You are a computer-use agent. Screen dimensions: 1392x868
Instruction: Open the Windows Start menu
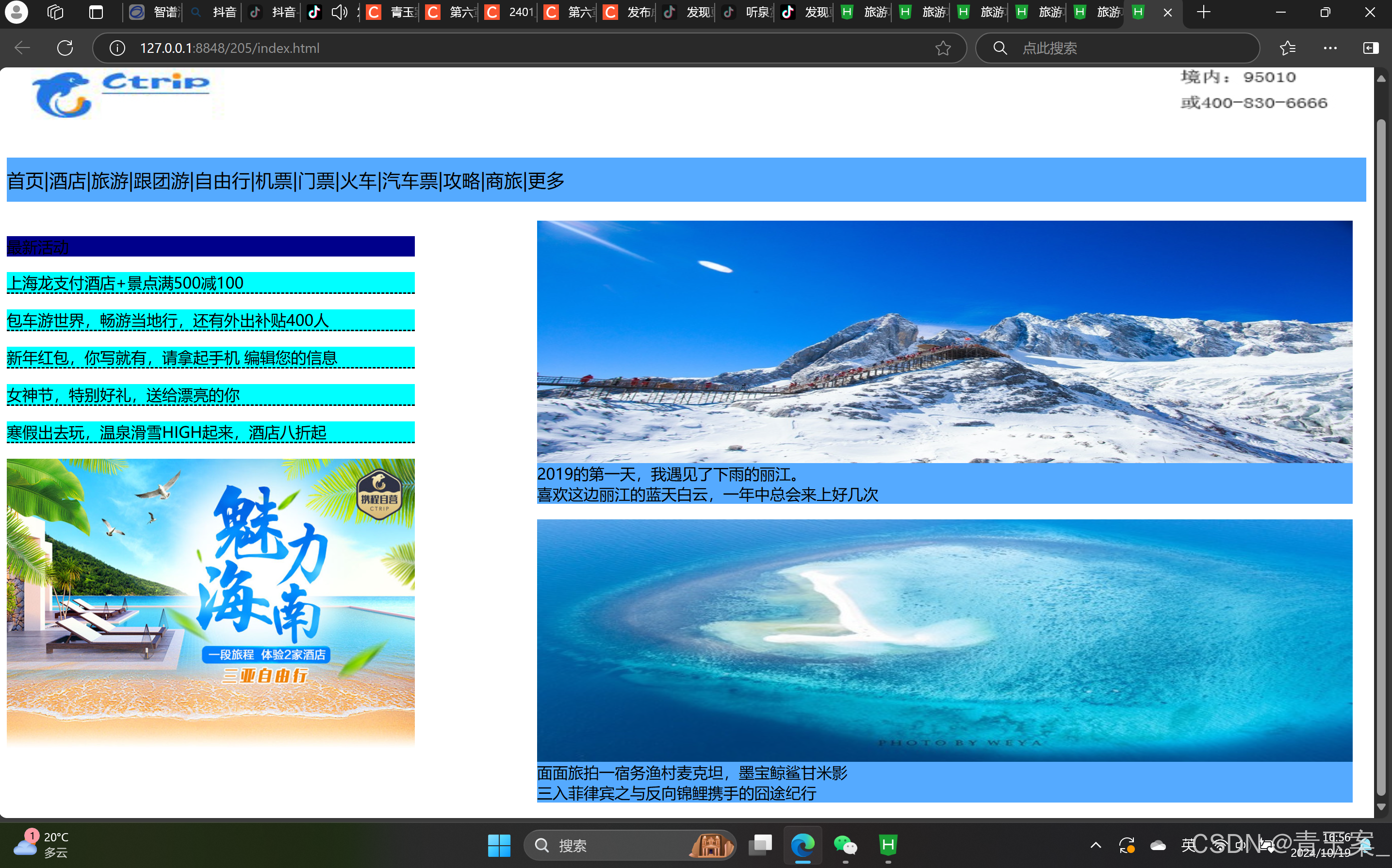pos(498,845)
